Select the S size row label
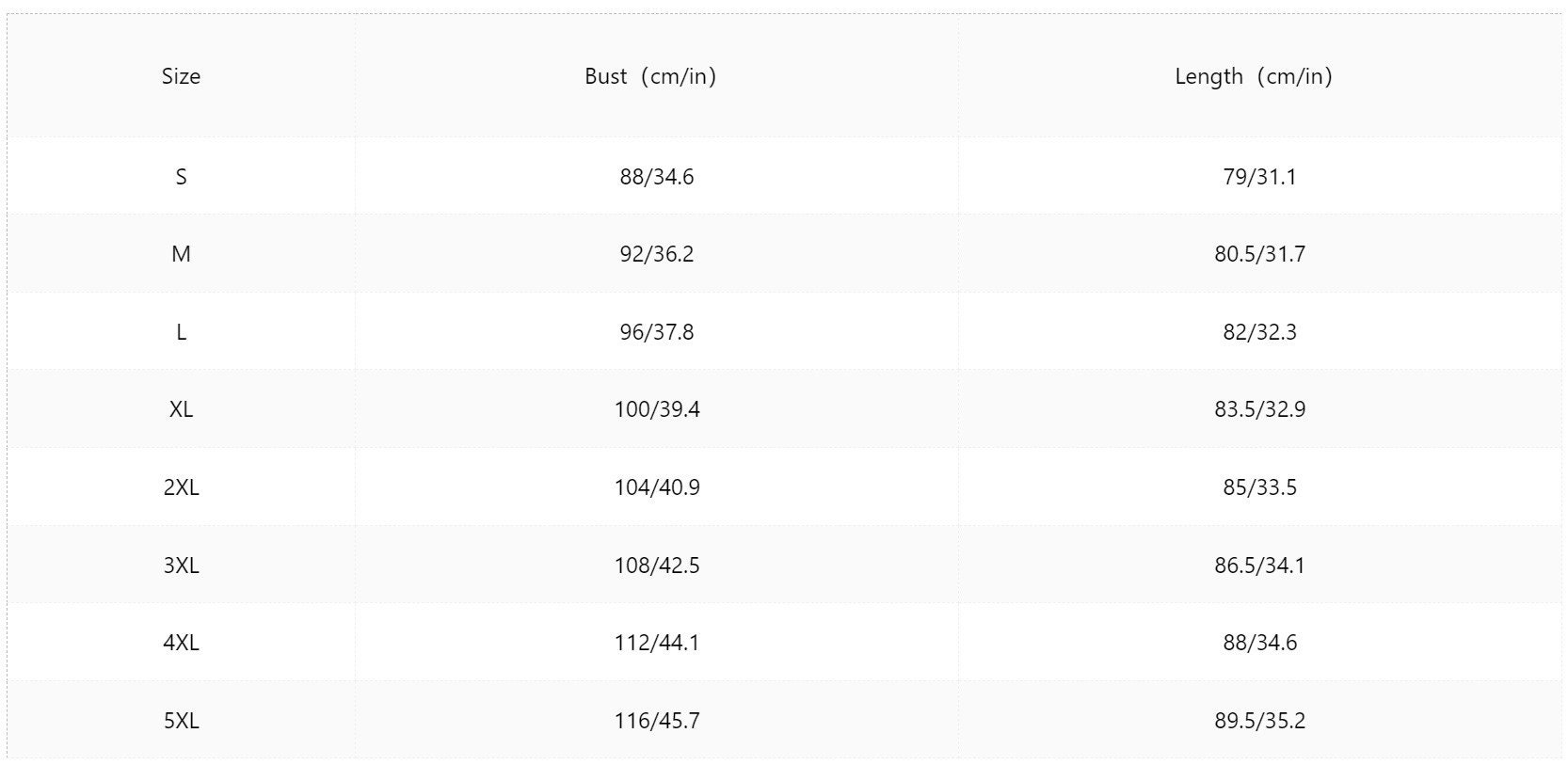Image resolution: width=1568 pixels, height=765 pixels. [x=181, y=177]
